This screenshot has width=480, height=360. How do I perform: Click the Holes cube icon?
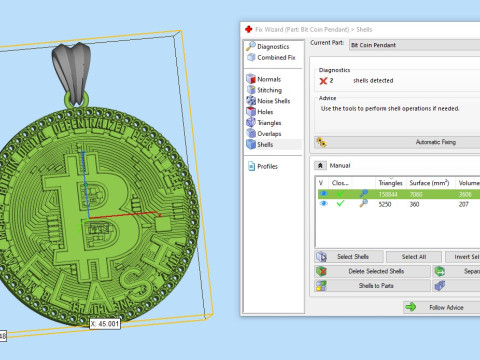[x=251, y=112]
